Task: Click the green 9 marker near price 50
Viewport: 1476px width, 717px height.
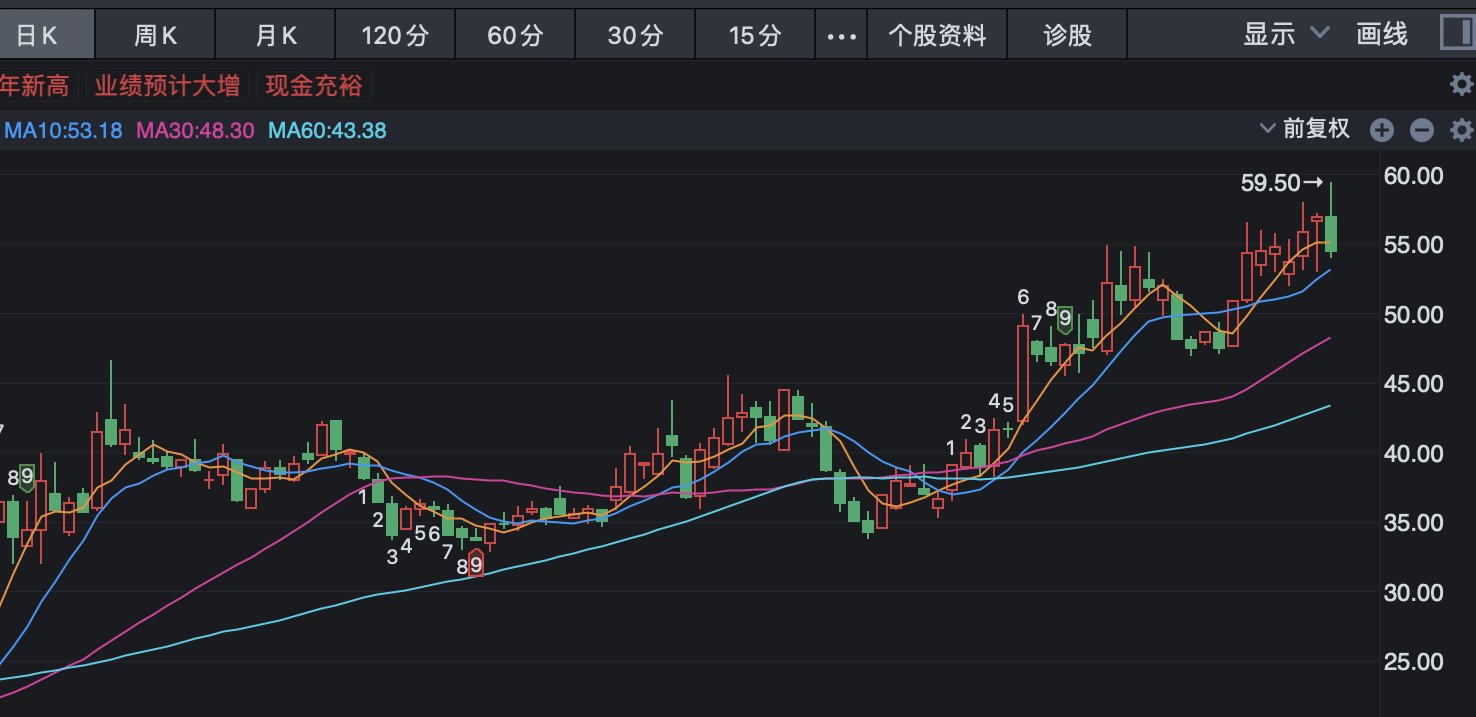Action: click(1065, 319)
